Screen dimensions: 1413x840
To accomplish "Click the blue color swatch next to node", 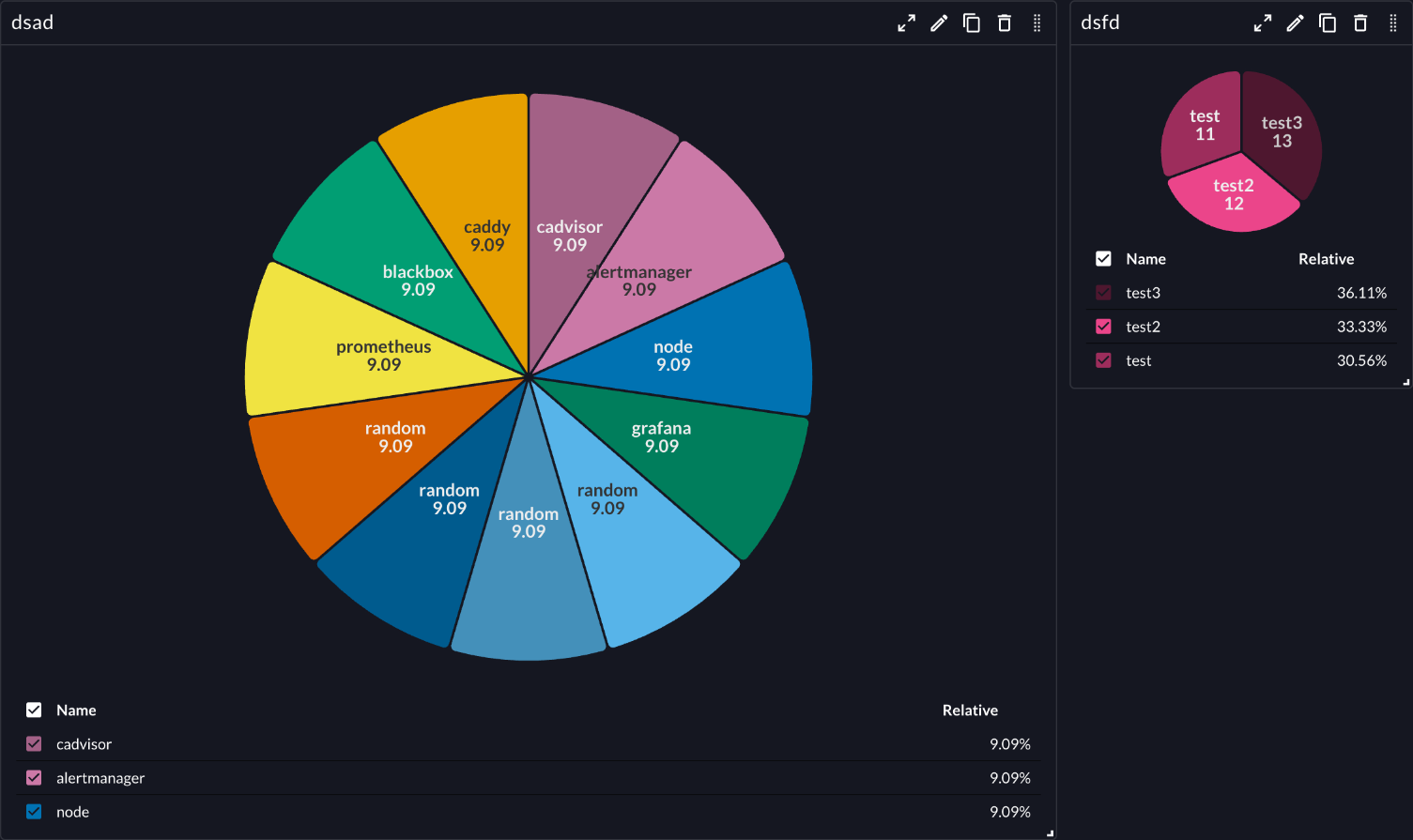I will (x=34, y=811).
